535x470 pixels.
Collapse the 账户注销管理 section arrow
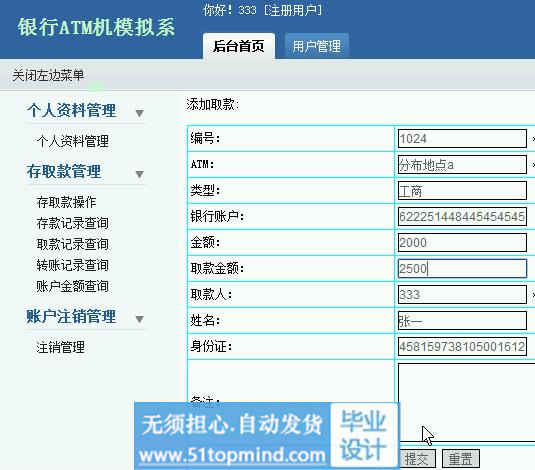coord(139,319)
